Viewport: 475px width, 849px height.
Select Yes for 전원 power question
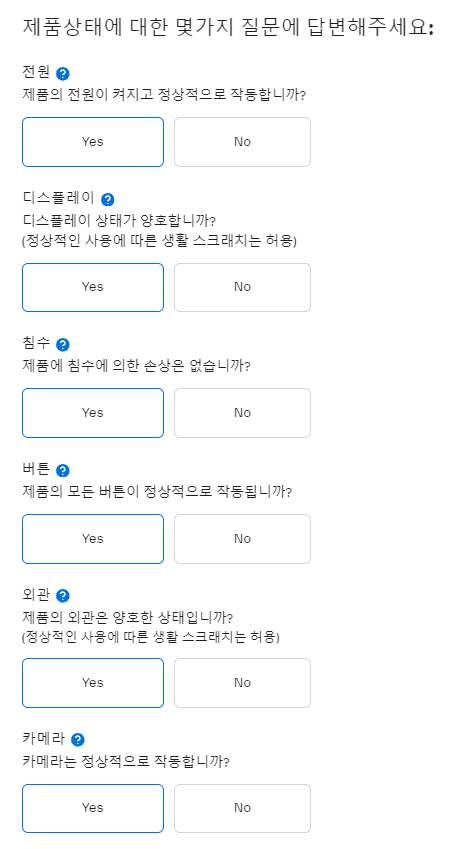[93, 142]
